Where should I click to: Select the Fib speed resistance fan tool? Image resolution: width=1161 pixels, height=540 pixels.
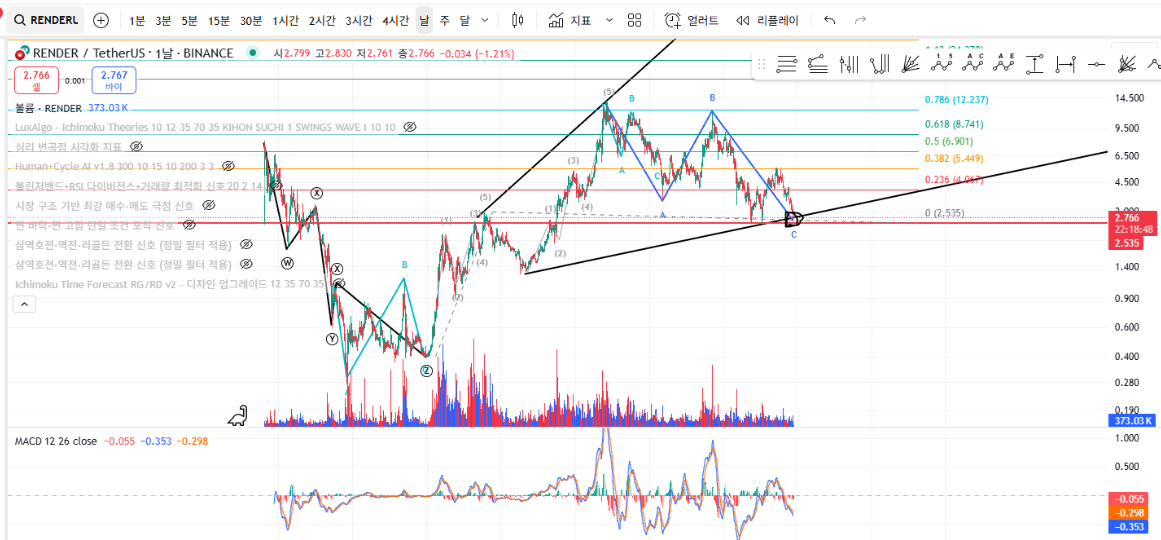click(911, 65)
